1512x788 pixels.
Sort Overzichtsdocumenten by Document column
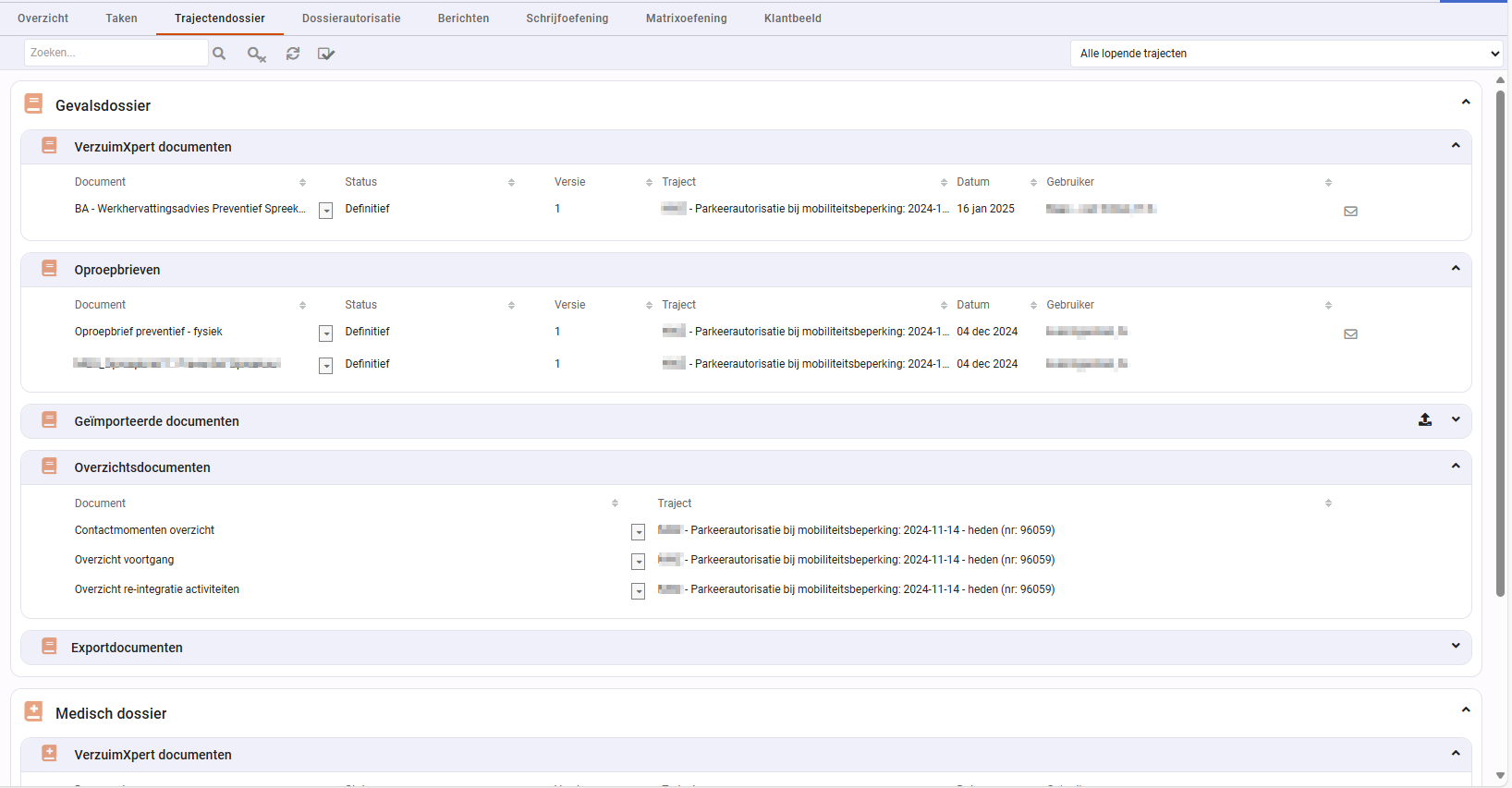(615, 503)
